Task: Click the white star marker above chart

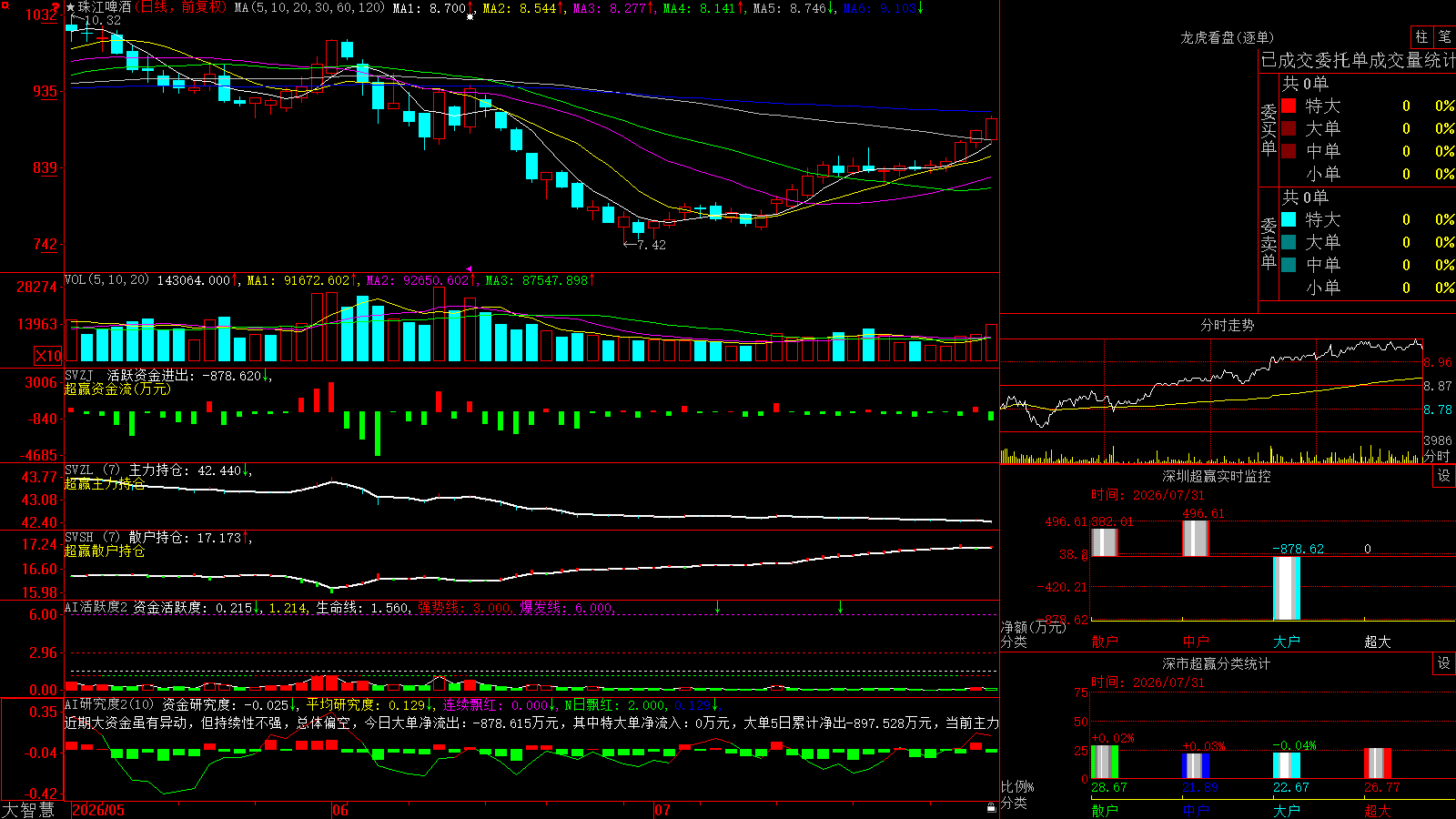Action: coord(470,16)
